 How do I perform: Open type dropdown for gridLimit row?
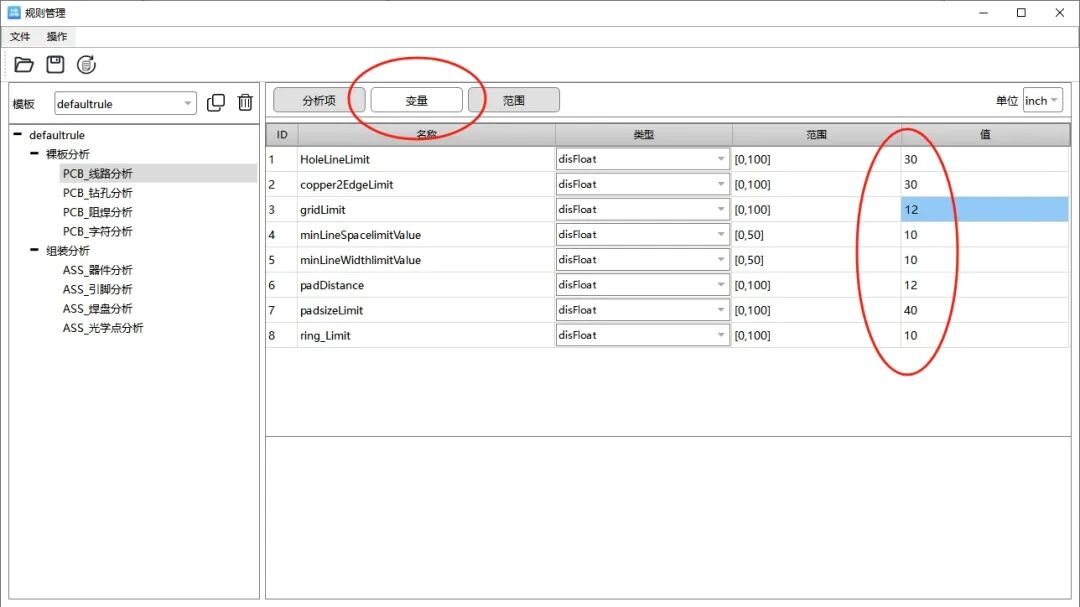coord(642,209)
